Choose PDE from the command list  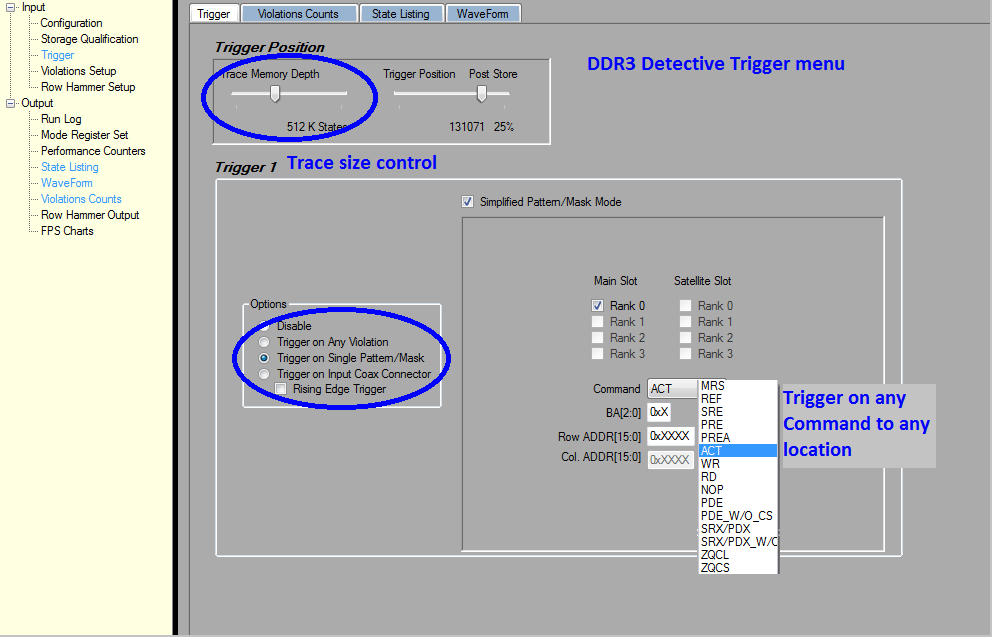click(738, 503)
